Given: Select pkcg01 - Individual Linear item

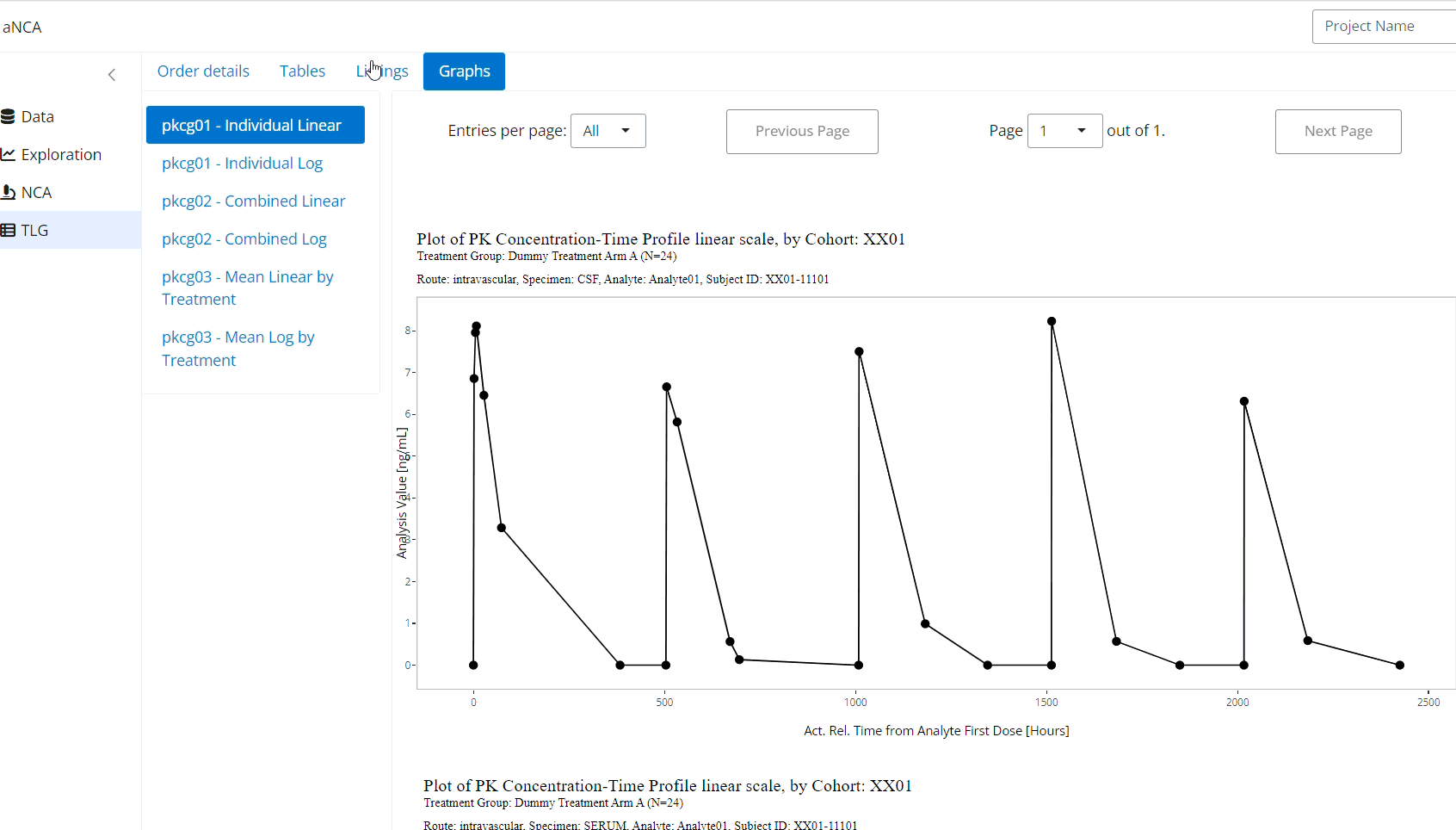Looking at the screenshot, I should coord(255,126).
